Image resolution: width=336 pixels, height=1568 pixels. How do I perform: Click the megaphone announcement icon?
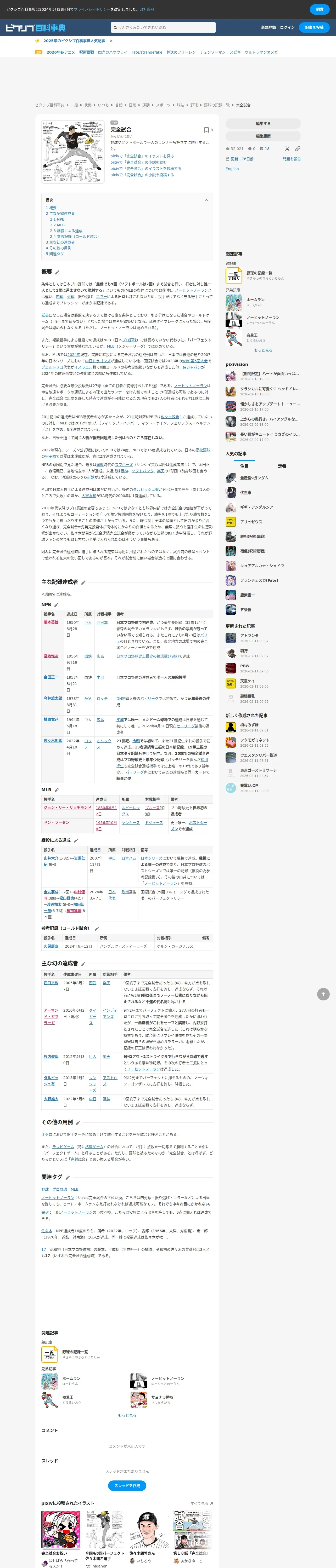point(37,41)
